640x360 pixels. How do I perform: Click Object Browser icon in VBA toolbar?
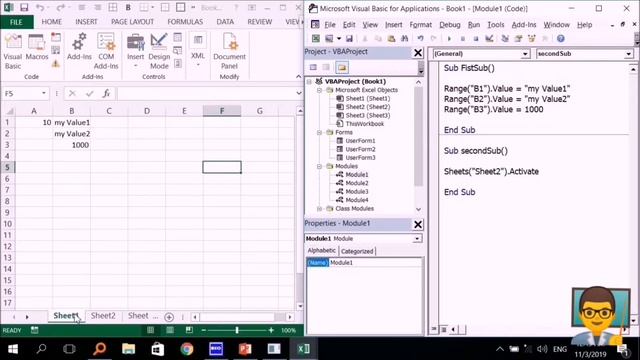pos(531,38)
